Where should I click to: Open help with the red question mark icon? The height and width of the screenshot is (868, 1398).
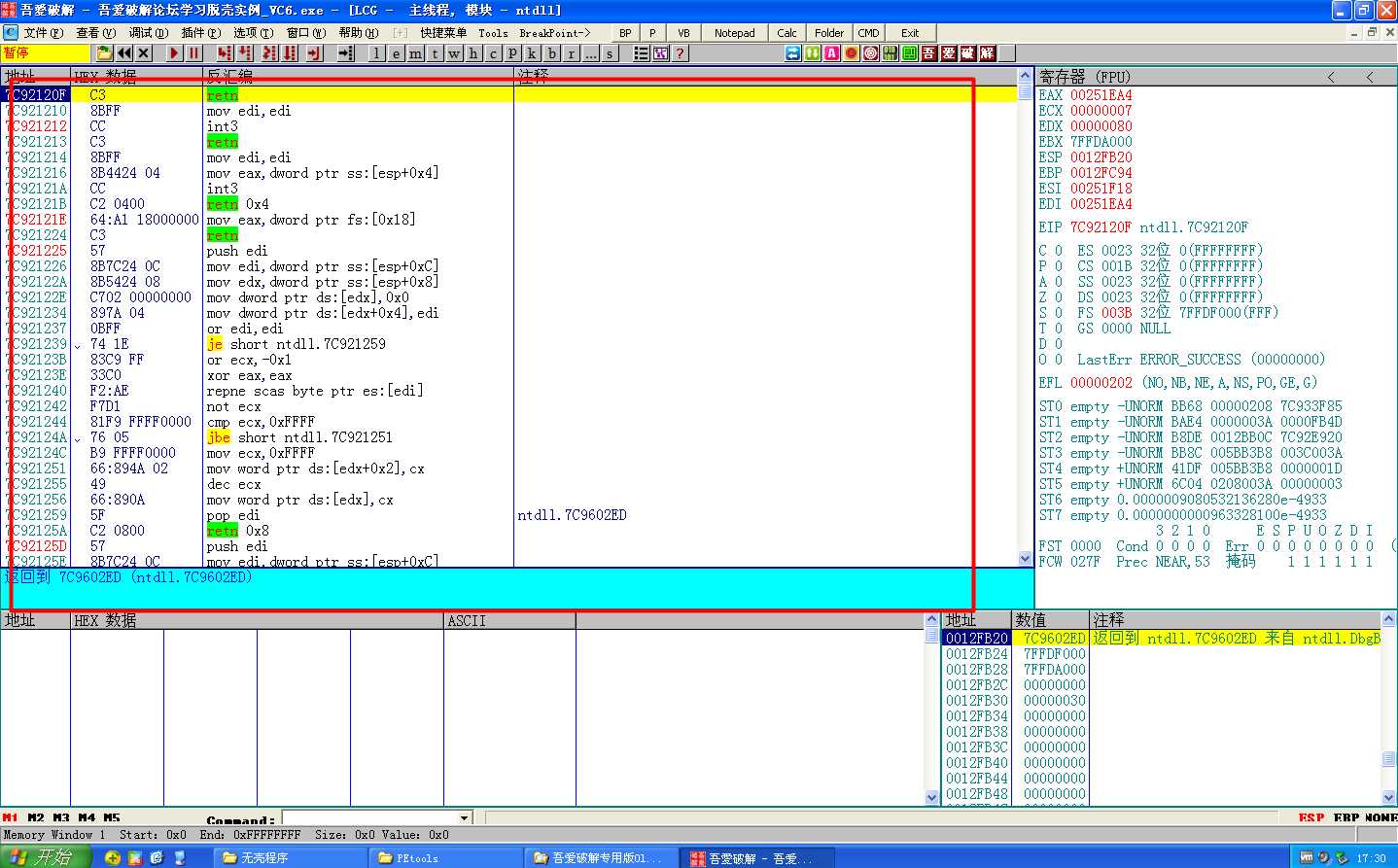pos(680,53)
